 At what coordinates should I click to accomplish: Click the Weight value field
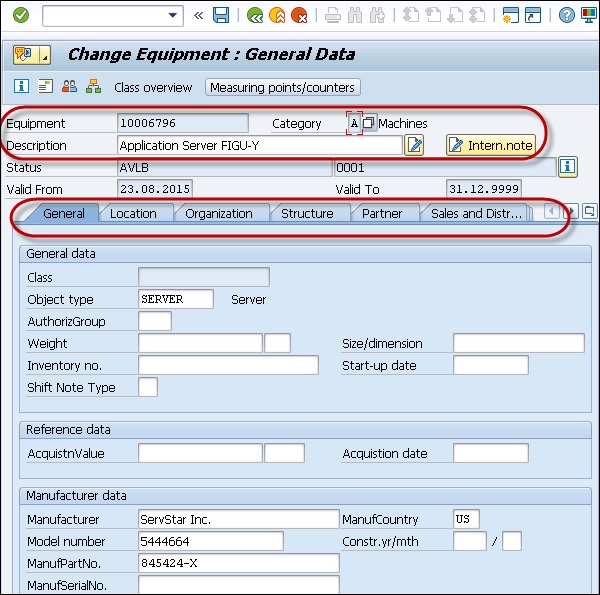[200, 343]
